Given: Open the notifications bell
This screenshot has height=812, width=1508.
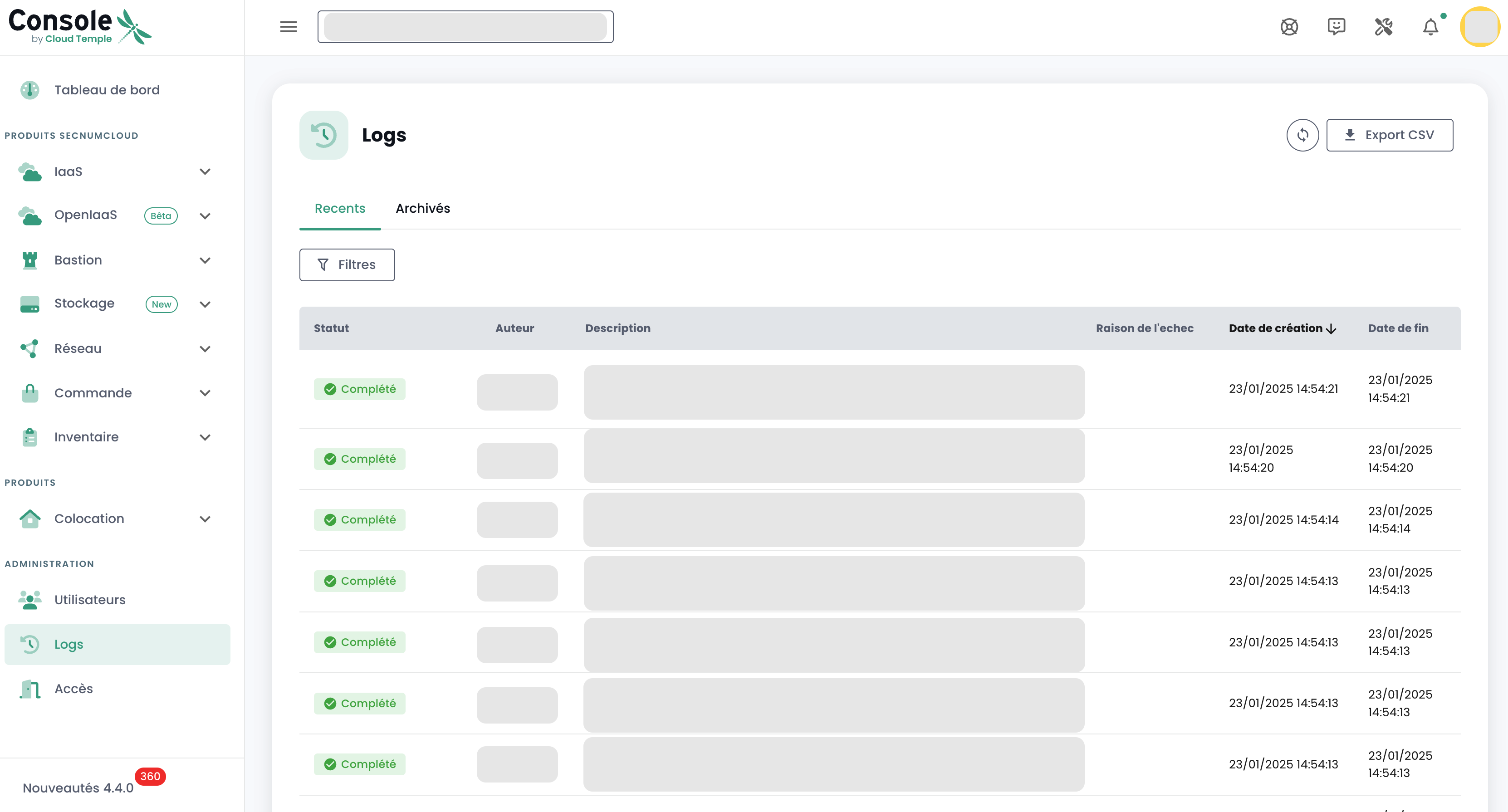Looking at the screenshot, I should coord(1431,27).
